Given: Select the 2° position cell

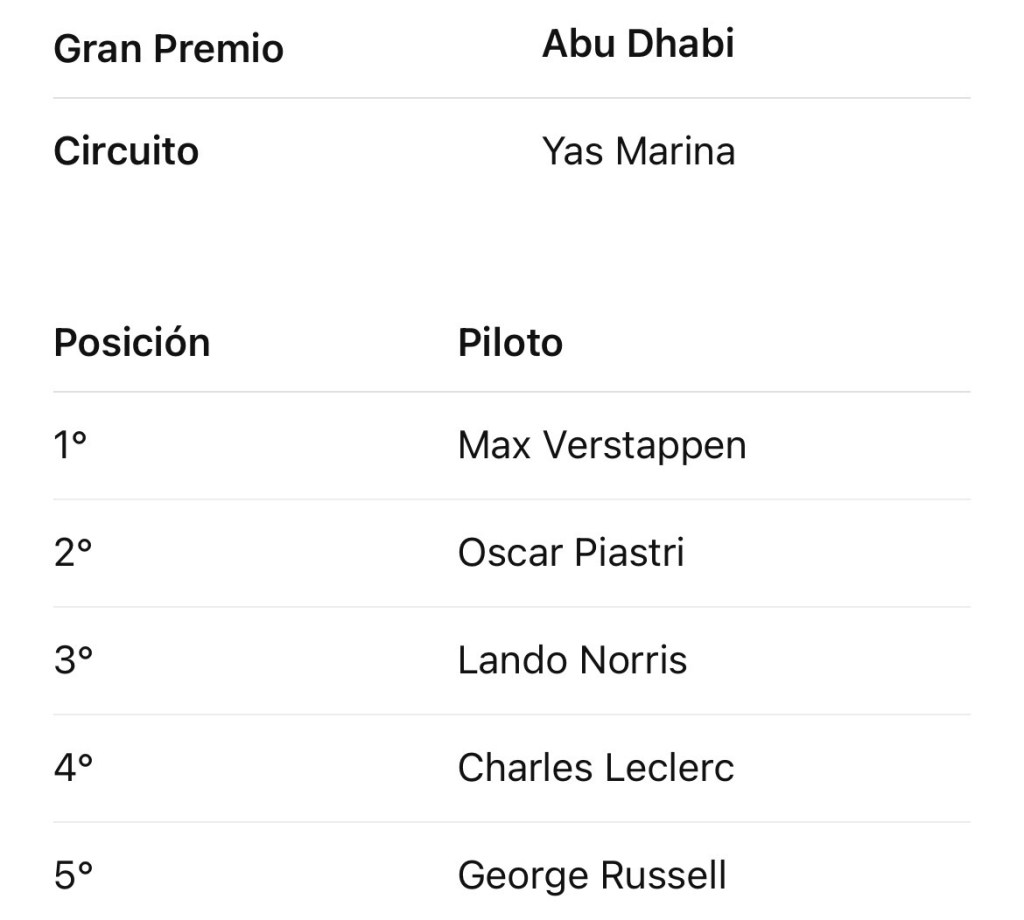Looking at the screenshot, I should (73, 553).
